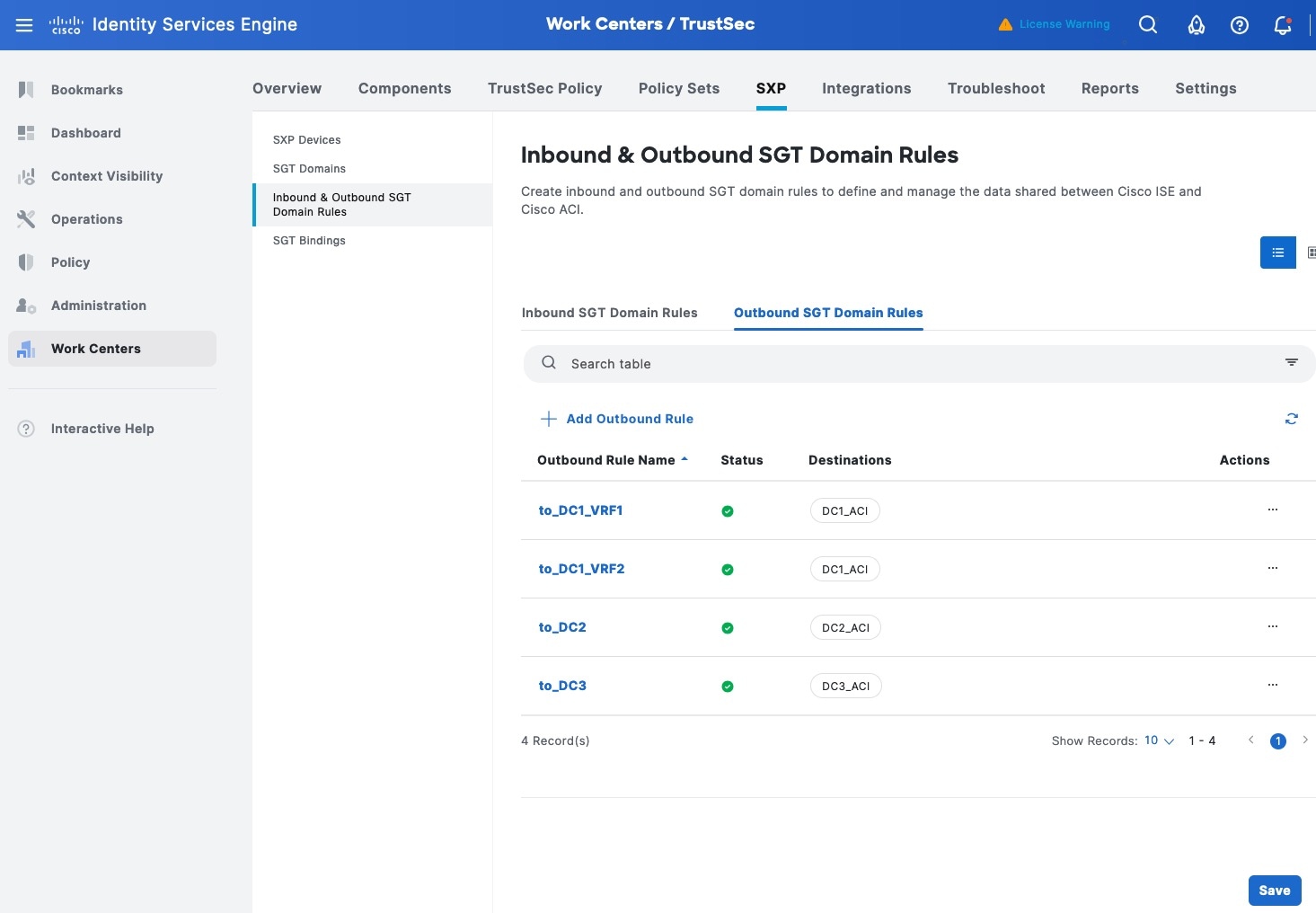Open the hamburger navigation menu

pyautogui.click(x=24, y=25)
